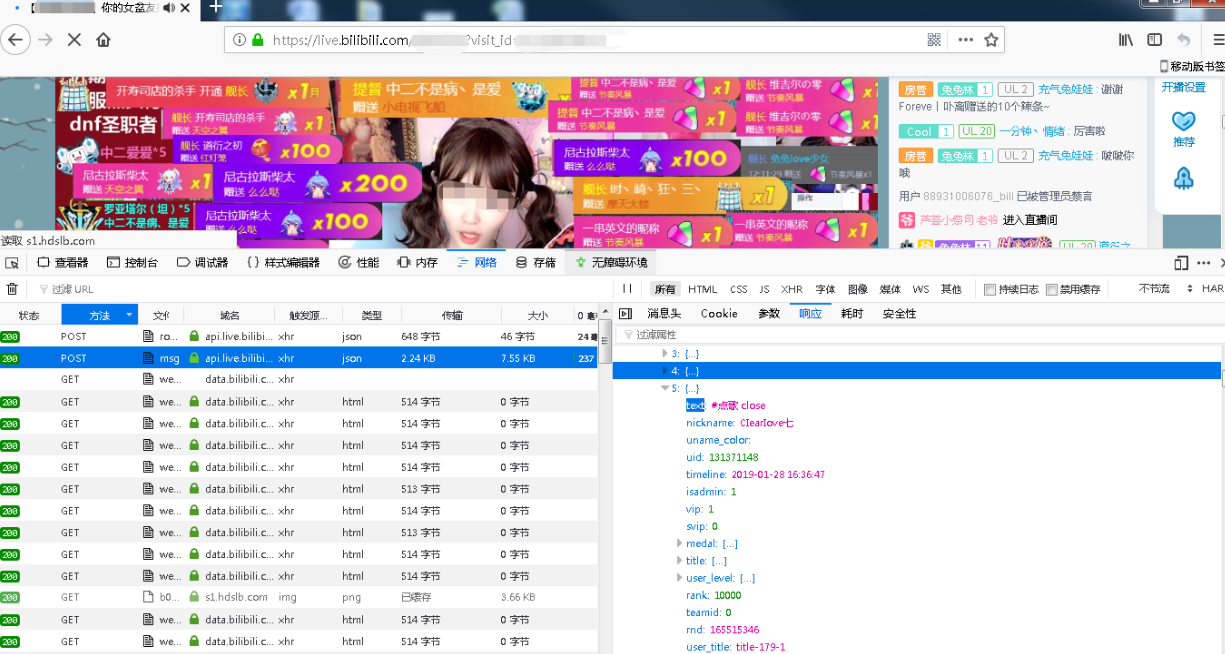Expand the title array node
Screen dimensions: 1225x654
pos(680,561)
